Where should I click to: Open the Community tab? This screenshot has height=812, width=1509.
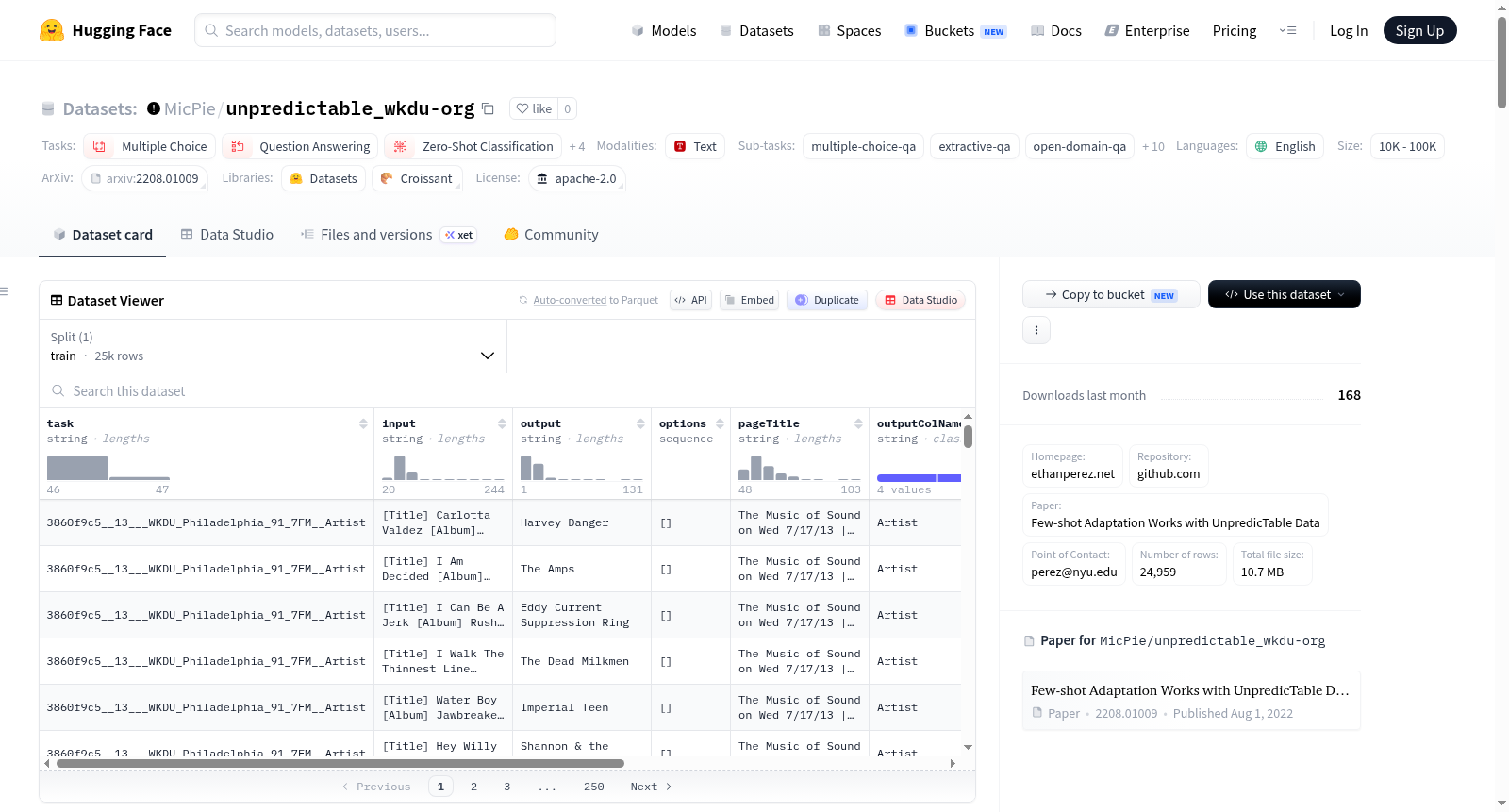(x=551, y=235)
